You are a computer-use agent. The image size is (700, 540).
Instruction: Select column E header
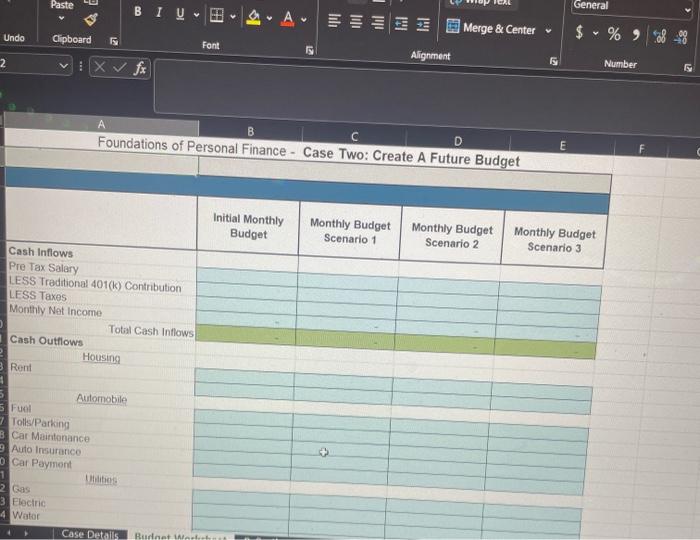click(562, 145)
